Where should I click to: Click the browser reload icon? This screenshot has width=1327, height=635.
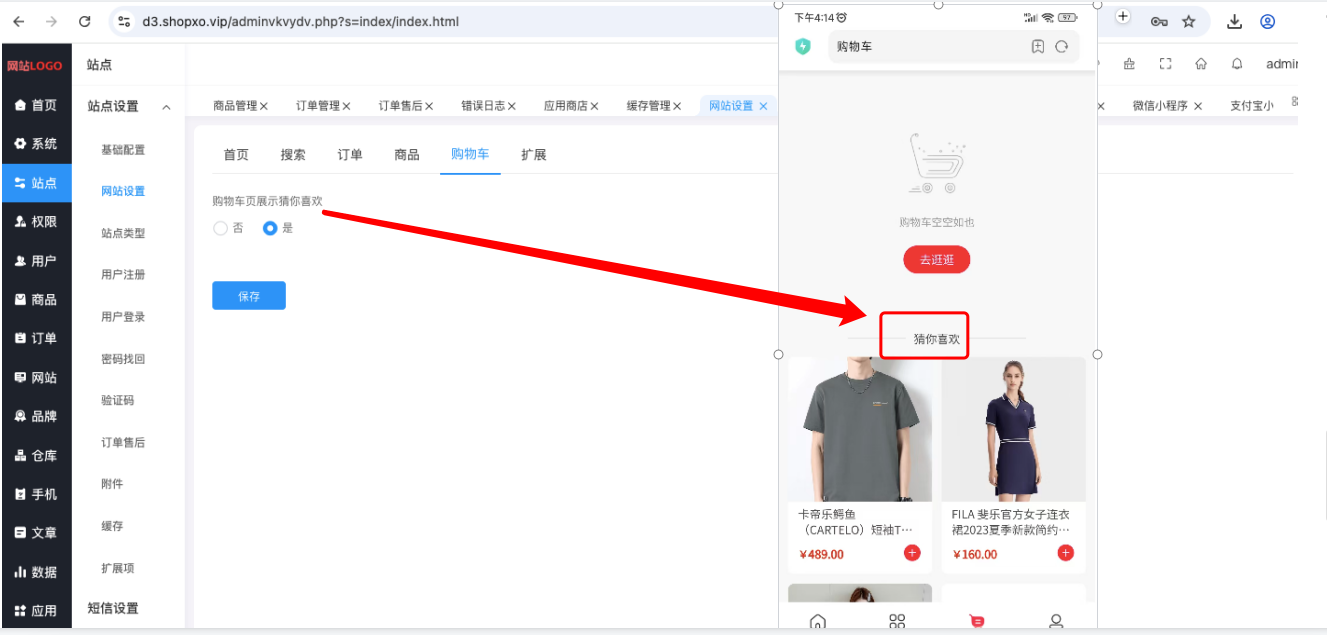[85, 21]
